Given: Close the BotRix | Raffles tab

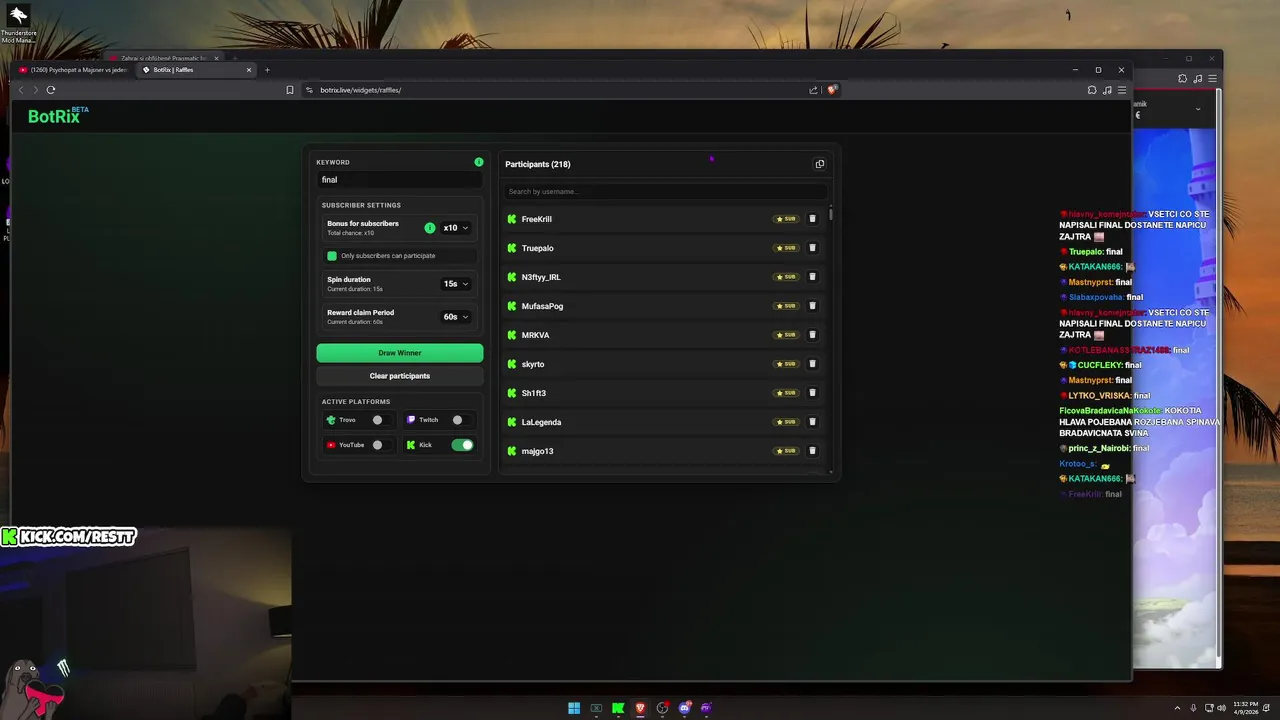Looking at the screenshot, I should (249, 70).
